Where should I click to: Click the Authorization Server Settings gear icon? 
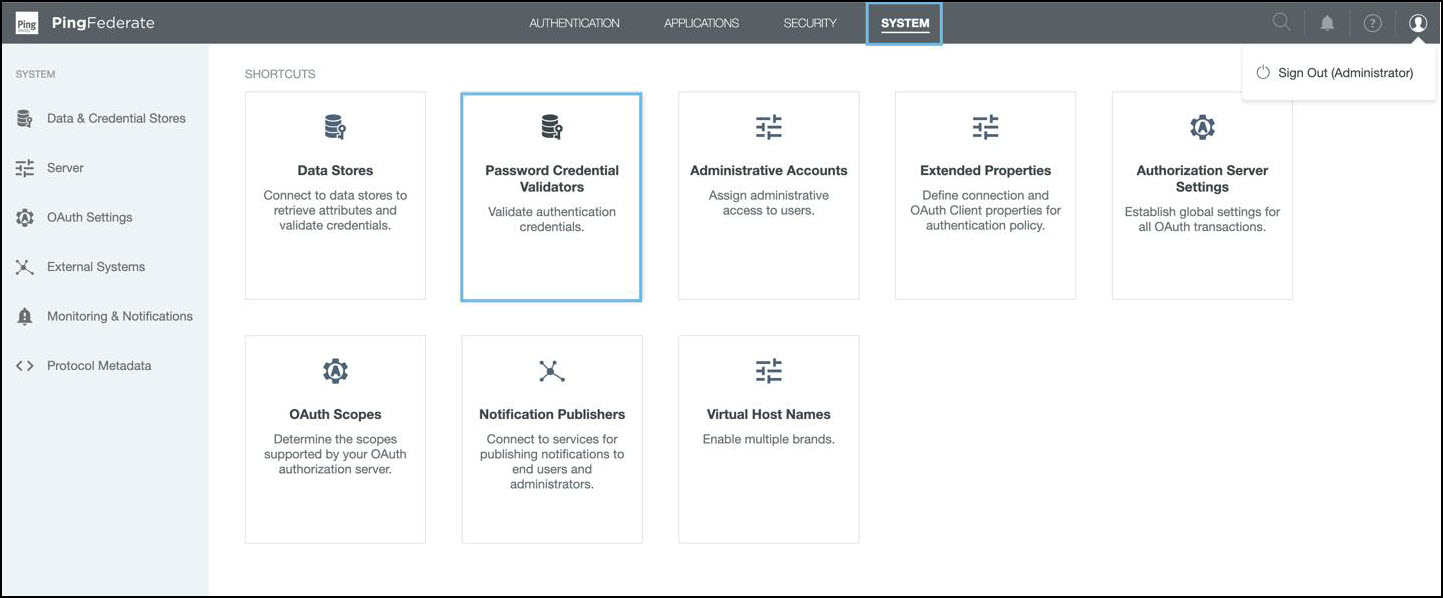click(x=1201, y=127)
